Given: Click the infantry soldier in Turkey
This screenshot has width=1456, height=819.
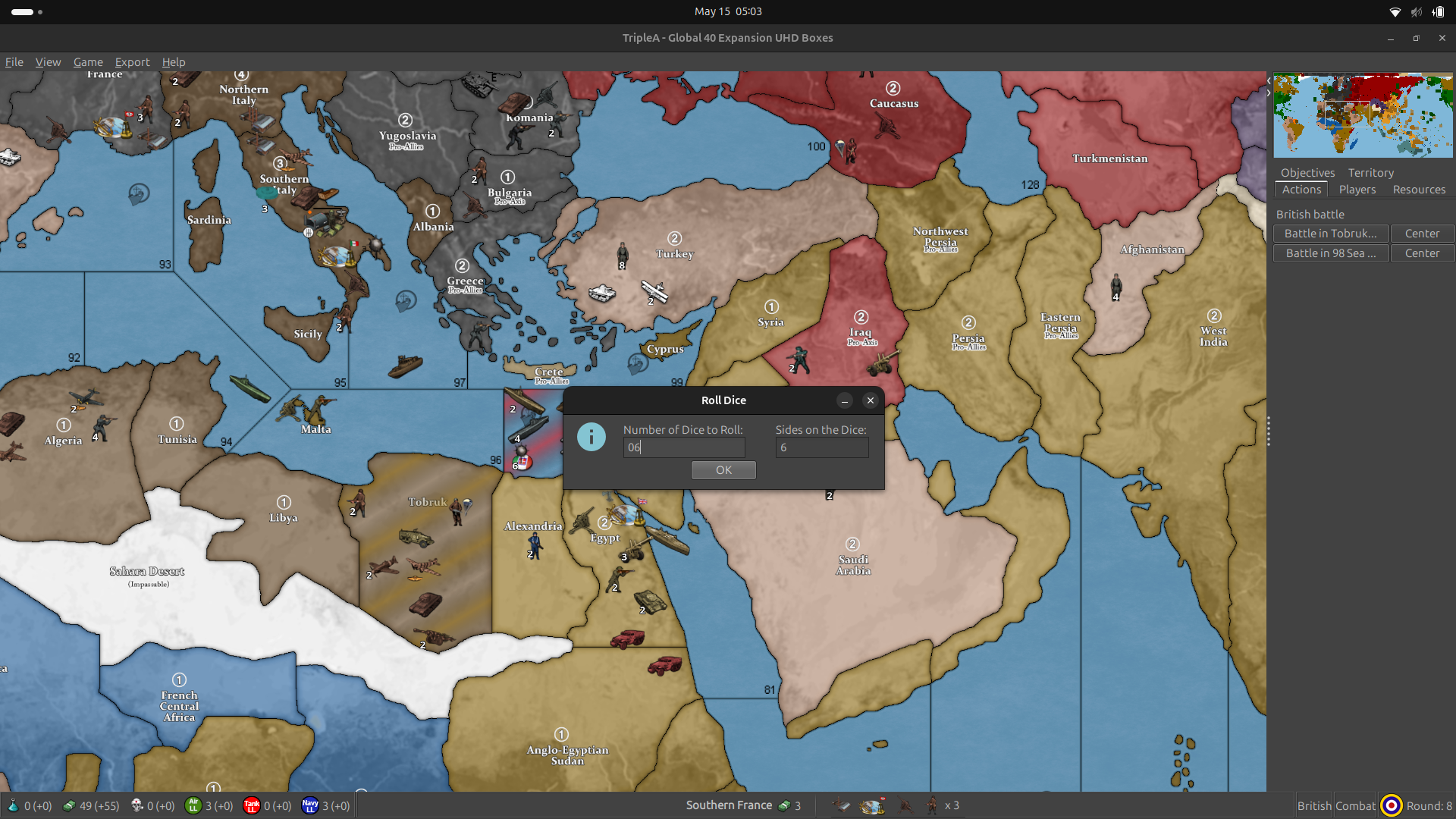Looking at the screenshot, I should (x=623, y=254).
